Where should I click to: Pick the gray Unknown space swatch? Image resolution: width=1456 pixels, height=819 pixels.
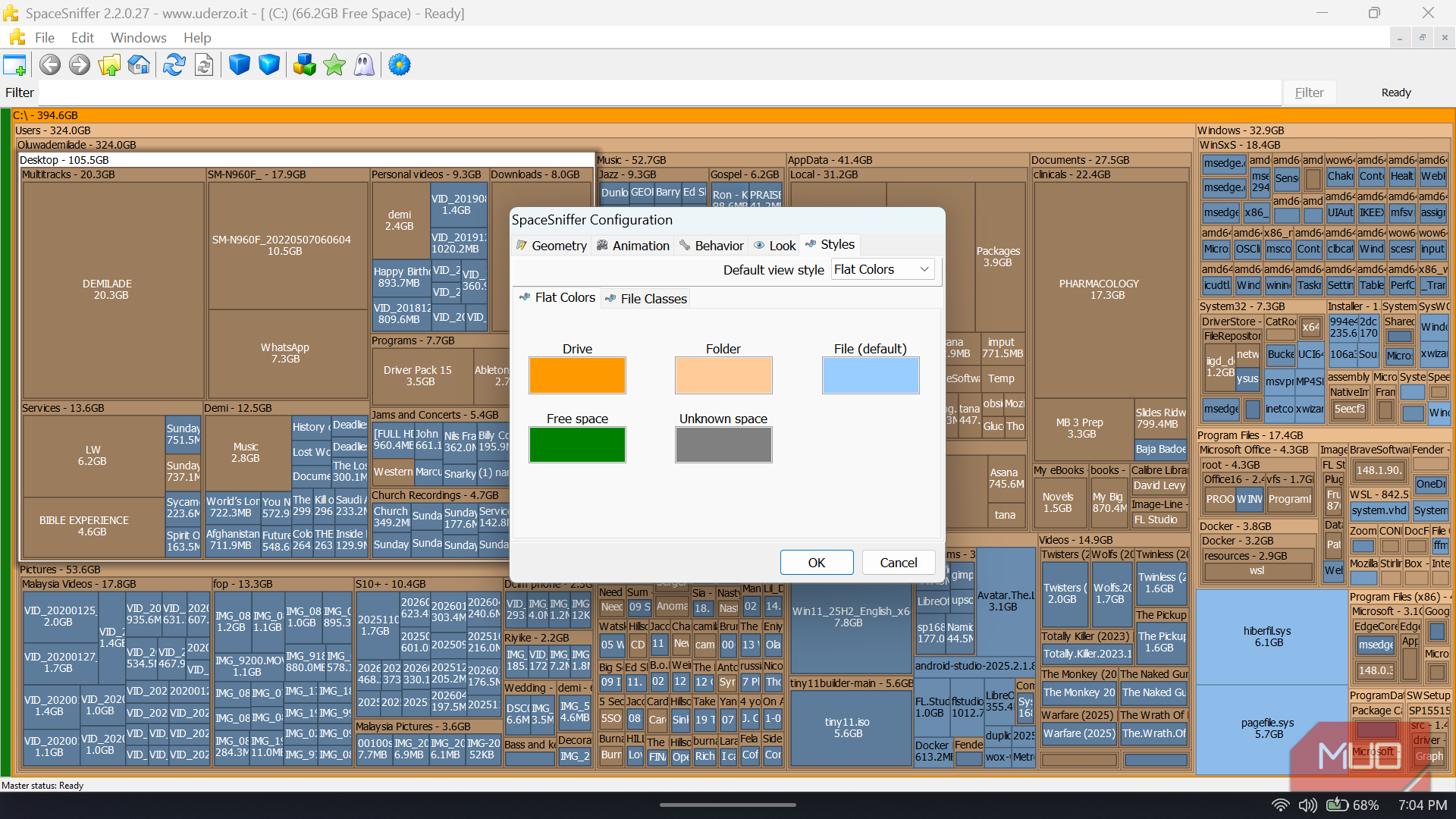tap(723, 445)
